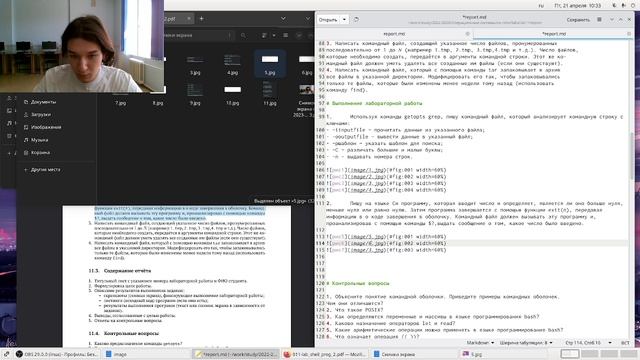This screenshot has width=640, height=360.
Task: Switch to the *report.md unsaved tab
Action: [x=553, y=34]
